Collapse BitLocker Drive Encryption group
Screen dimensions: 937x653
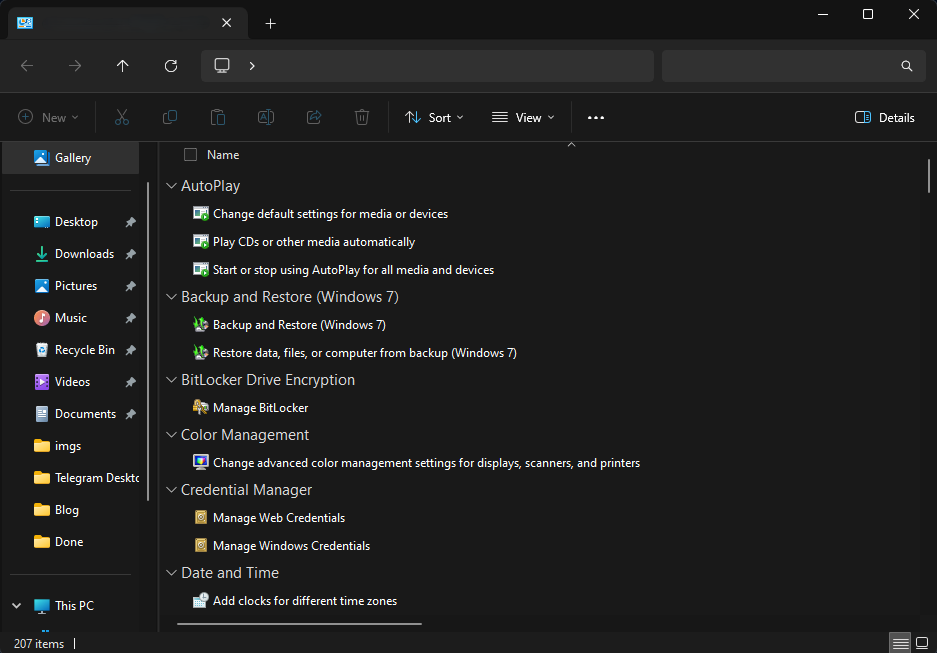(x=172, y=380)
